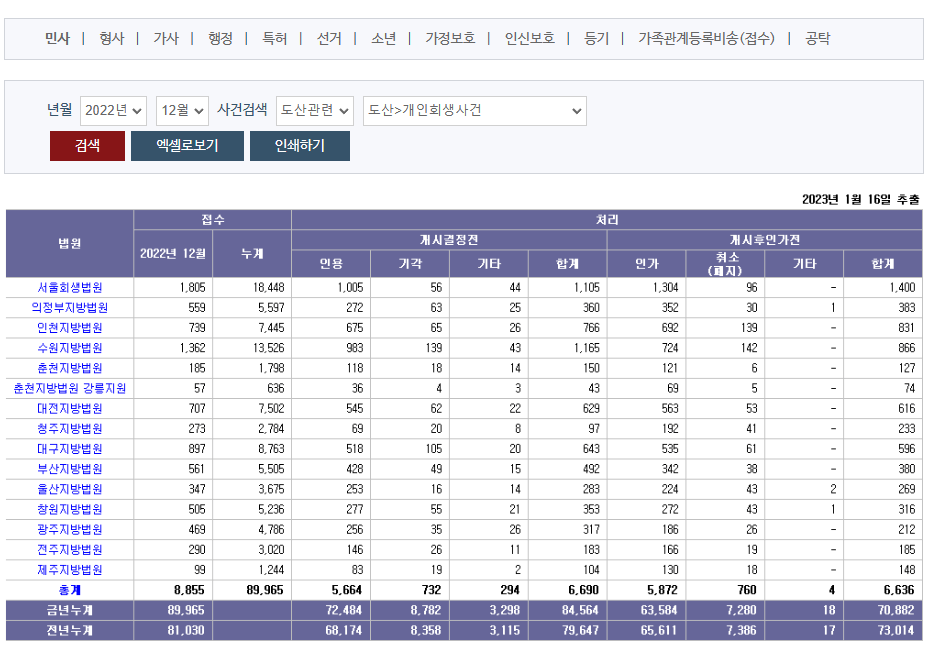
Task: Select the 선거 tab
Action: tap(329, 39)
